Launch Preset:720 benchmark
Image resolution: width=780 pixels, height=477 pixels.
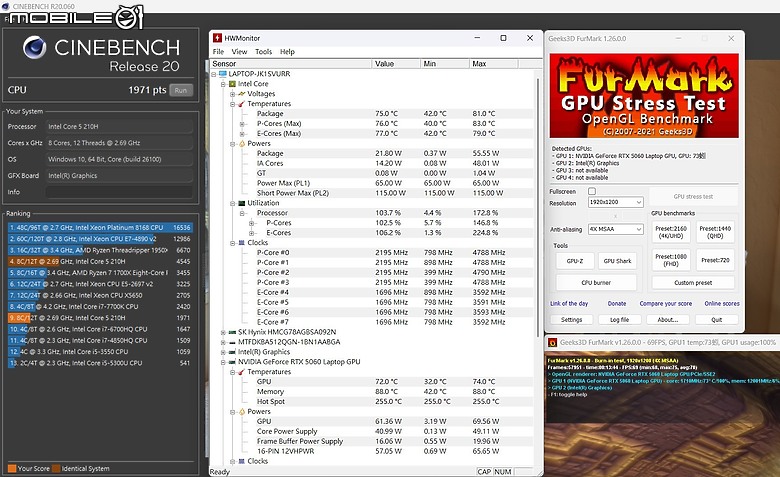(715, 260)
